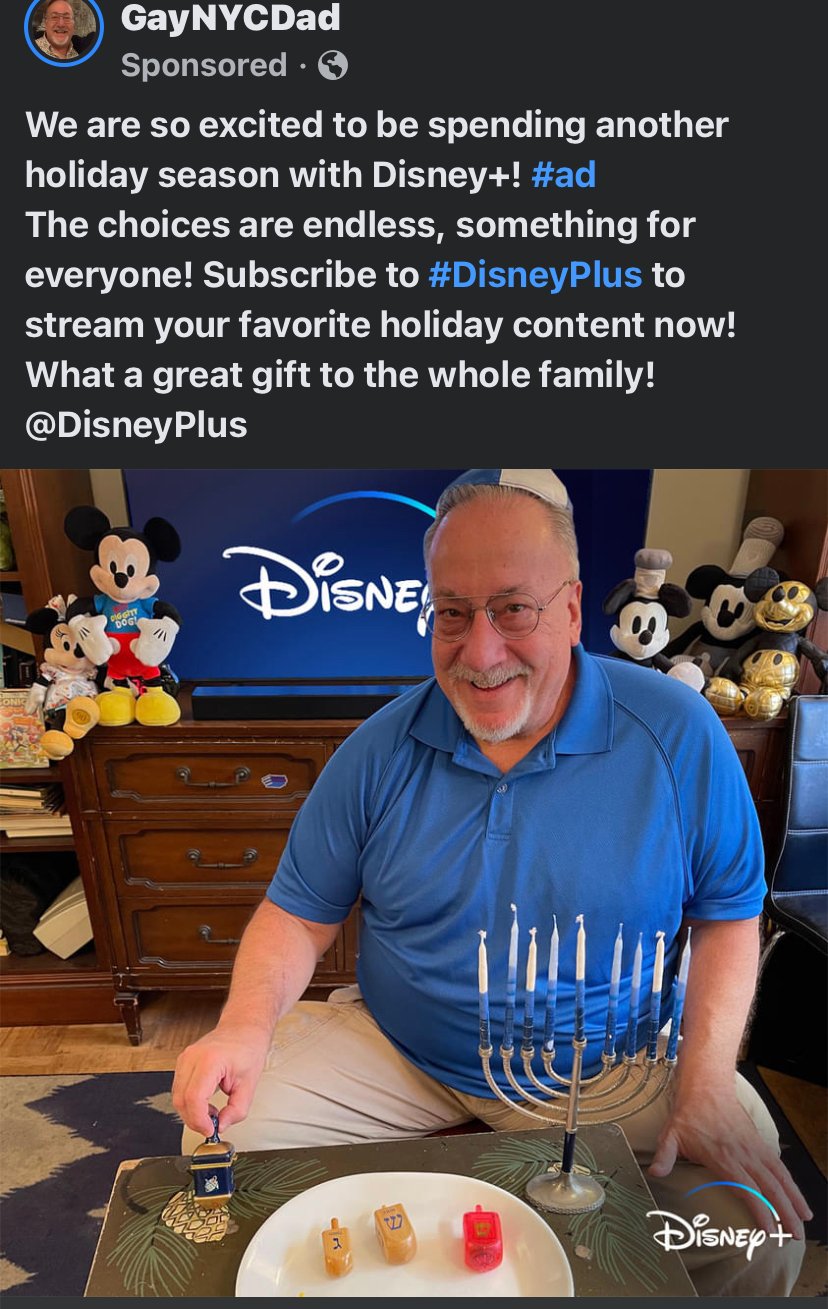828x1309 pixels.
Task: Open the #DisneyPlus hashtag link
Action: [535, 275]
